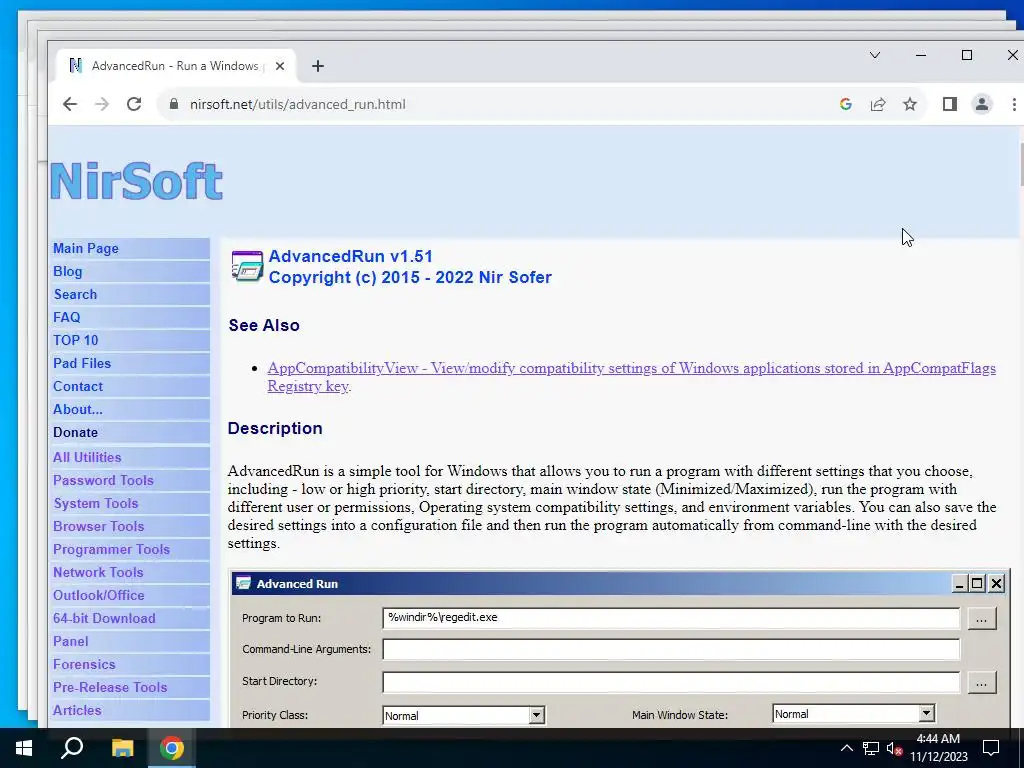Viewport: 1024px width, 768px height.
Task: Select the AdvancedRun browser tab
Action: pyautogui.click(x=176, y=66)
